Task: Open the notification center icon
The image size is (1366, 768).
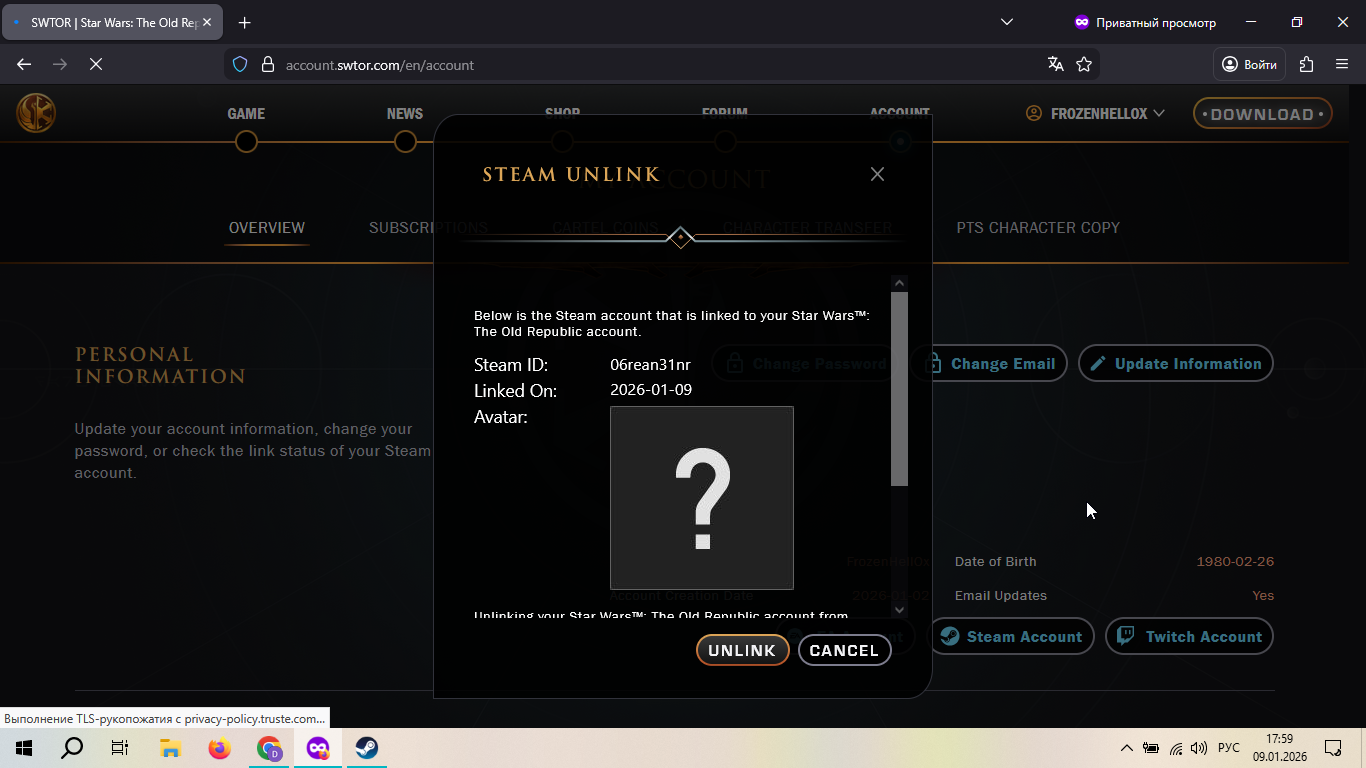Action: 1333,748
